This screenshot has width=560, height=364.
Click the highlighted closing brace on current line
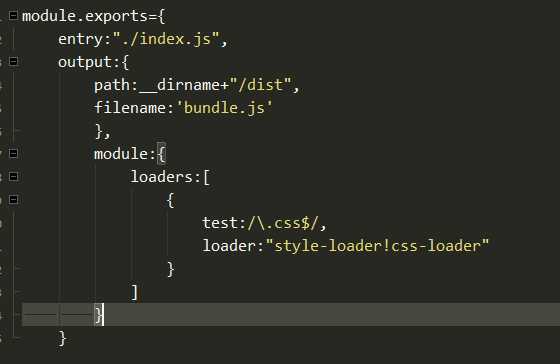click(x=99, y=315)
